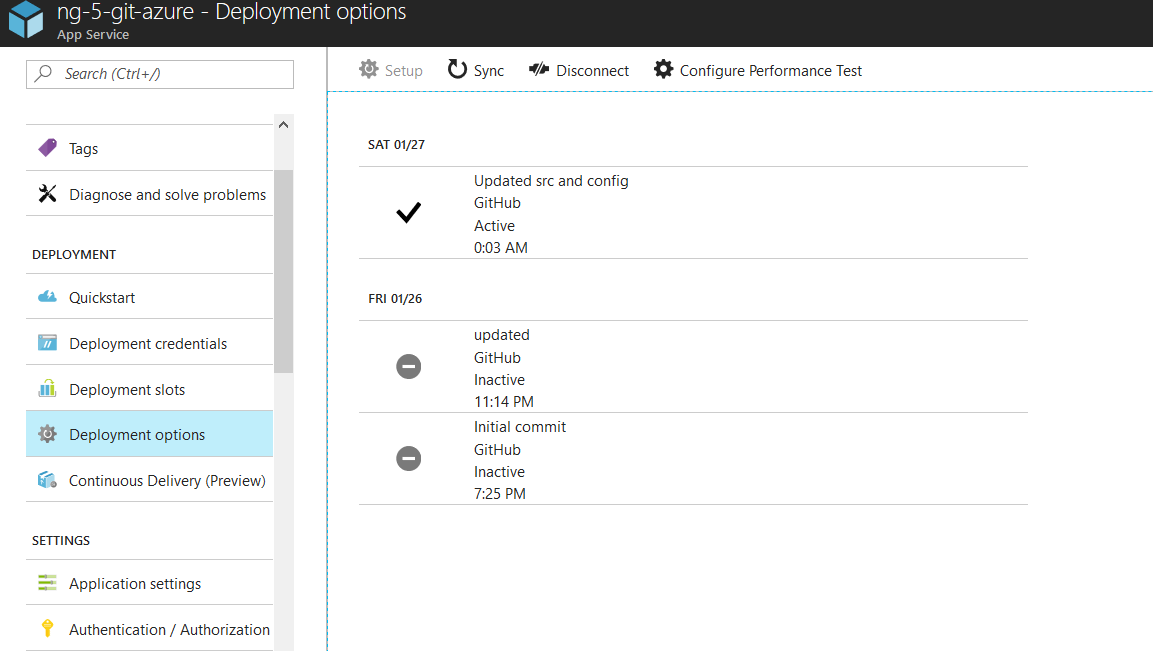
Task: Sync the deployment via Sync label
Action: pyautogui.click(x=488, y=71)
